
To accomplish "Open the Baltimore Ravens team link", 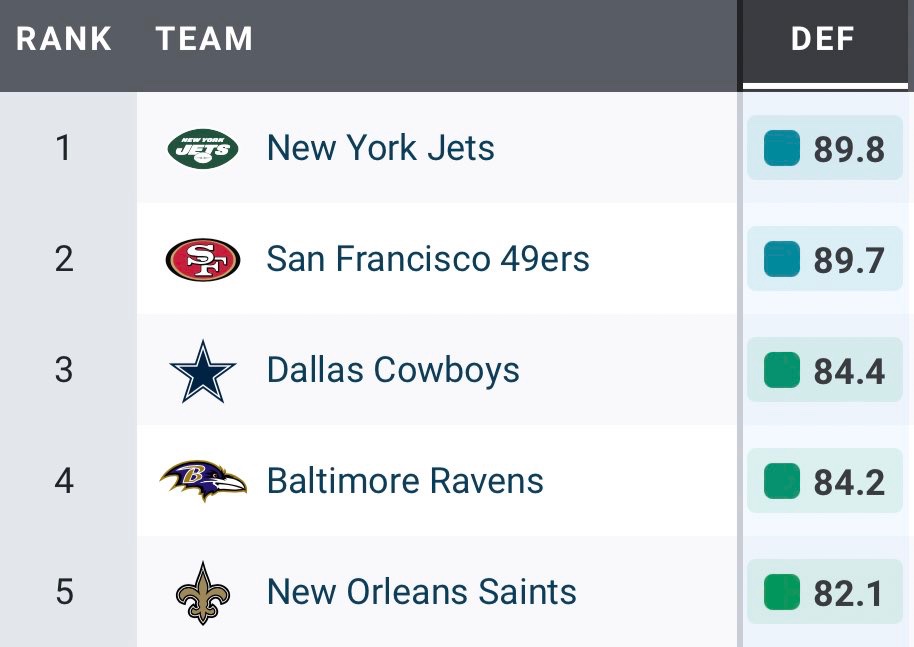I will pyautogui.click(x=405, y=481).
